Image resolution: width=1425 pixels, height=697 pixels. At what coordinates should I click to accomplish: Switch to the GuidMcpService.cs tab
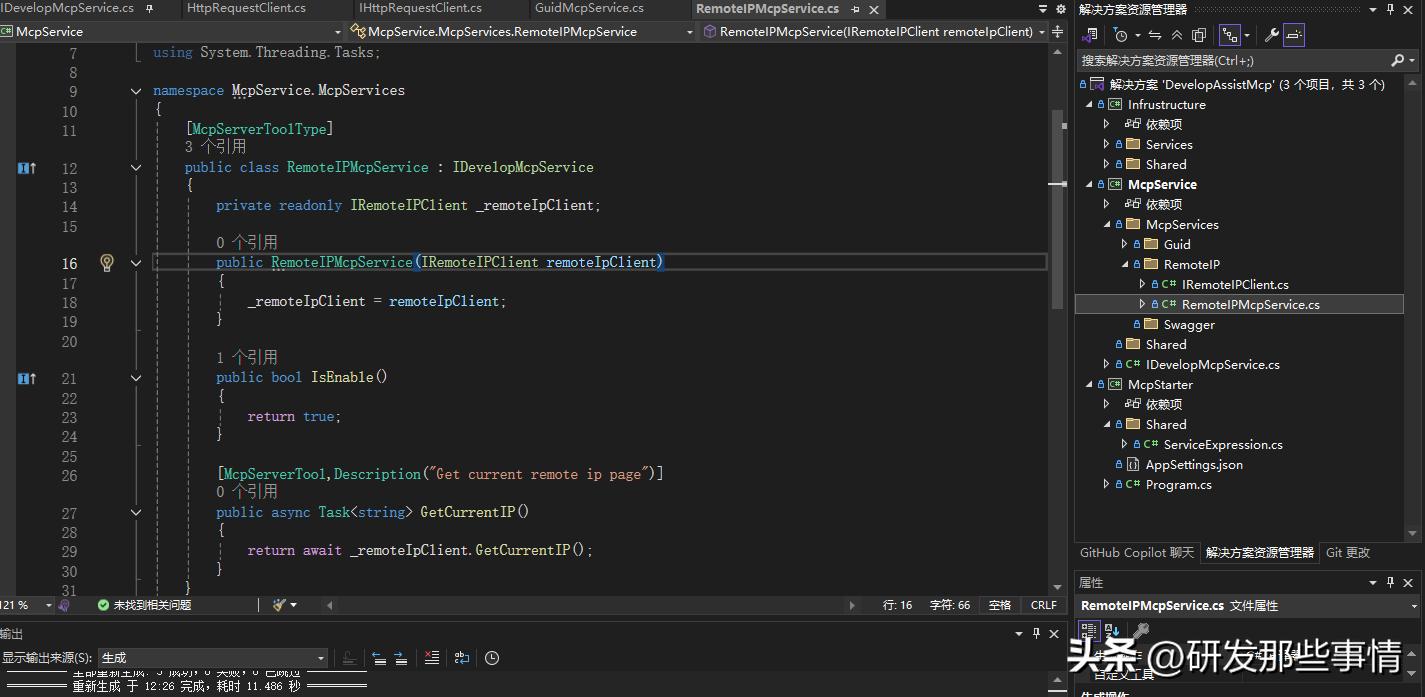tap(589, 8)
